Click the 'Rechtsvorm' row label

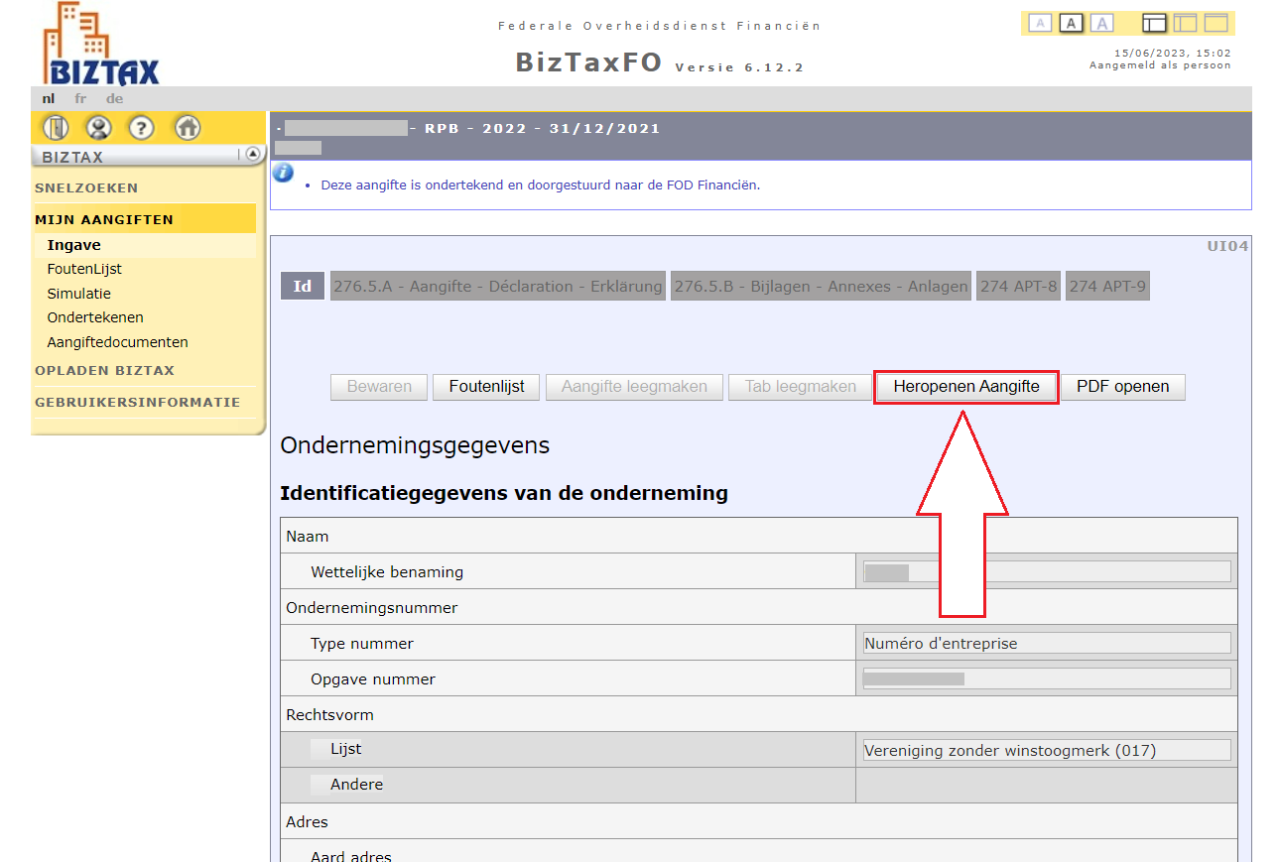coord(330,715)
